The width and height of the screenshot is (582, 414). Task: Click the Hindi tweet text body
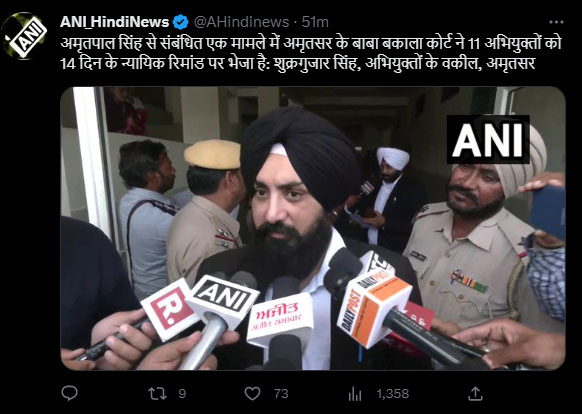311,54
